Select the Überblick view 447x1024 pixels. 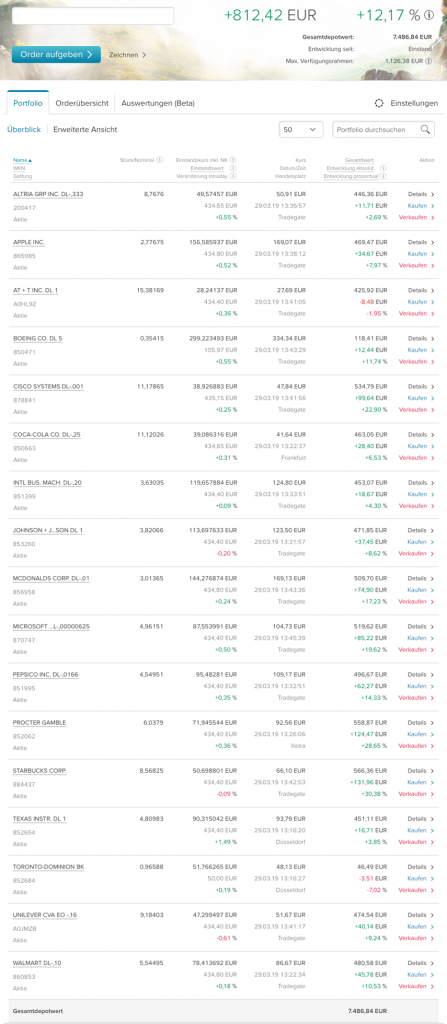point(24,129)
